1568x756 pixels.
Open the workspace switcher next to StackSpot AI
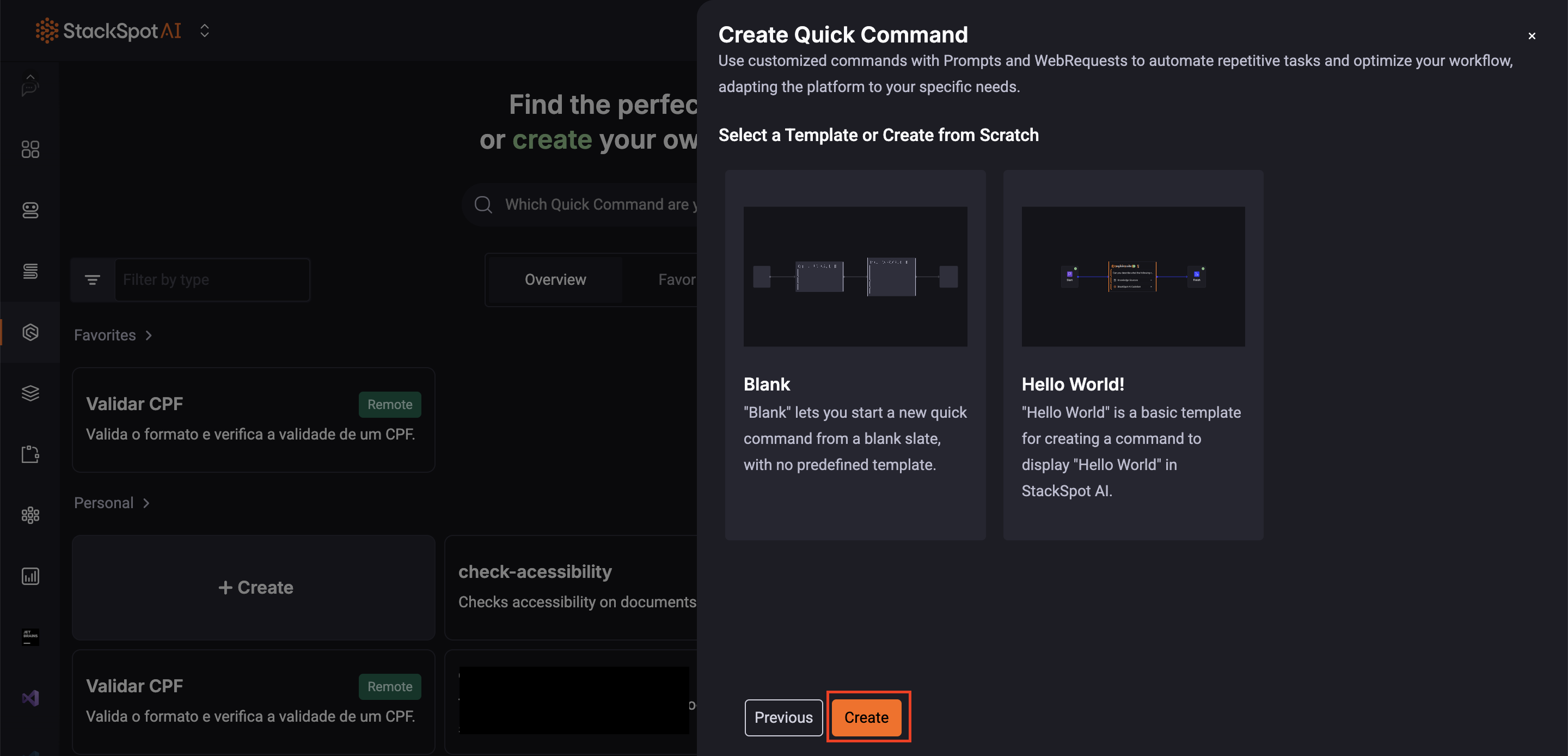(205, 31)
